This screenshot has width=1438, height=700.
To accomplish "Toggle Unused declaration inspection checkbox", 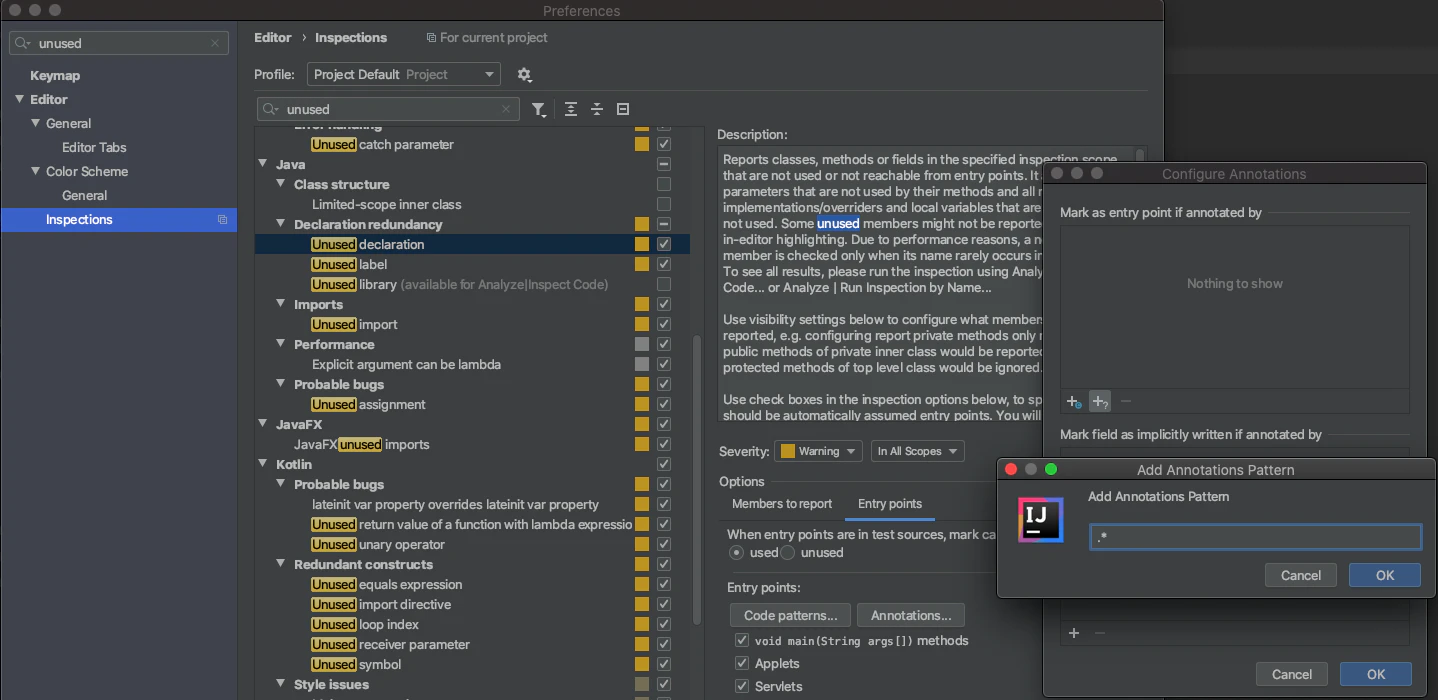I will pos(664,244).
